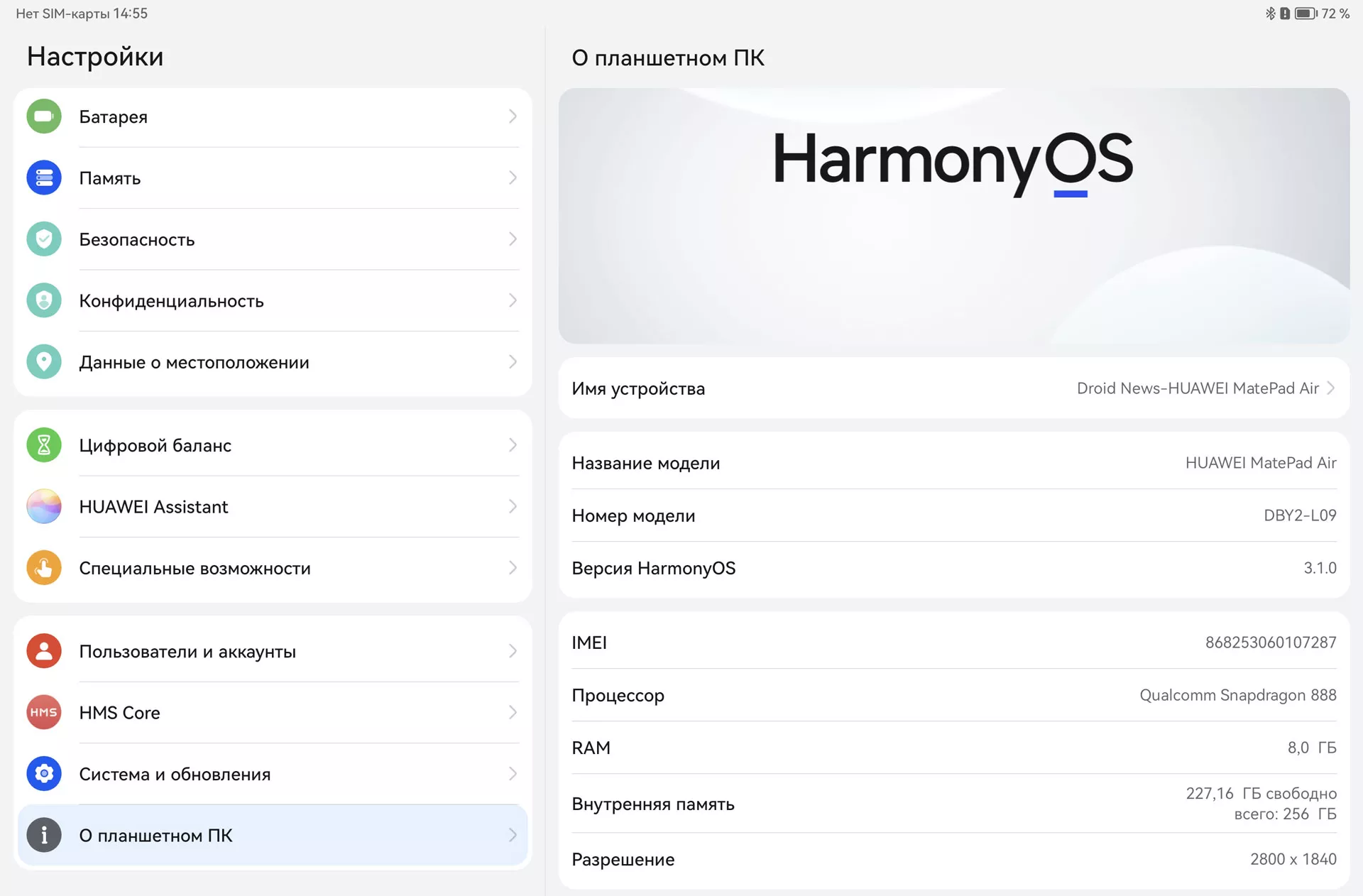Screen dimensions: 1363x896
Task: Tap internal storage 227,16 ГБ свободно
Action: tap(1261, 794)
